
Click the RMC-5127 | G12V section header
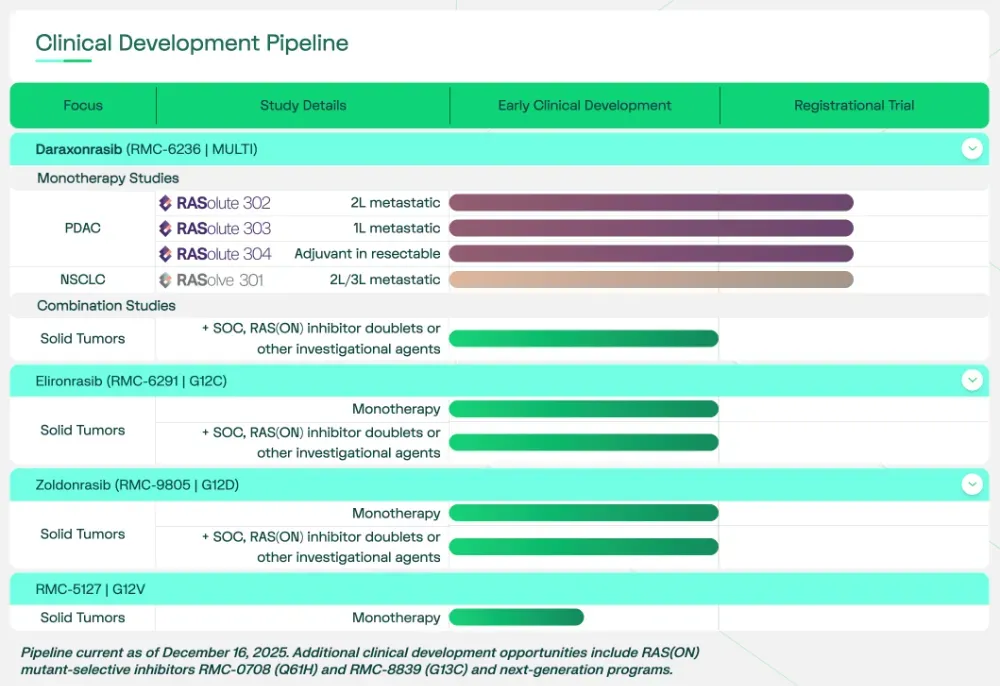coord(91,588)
